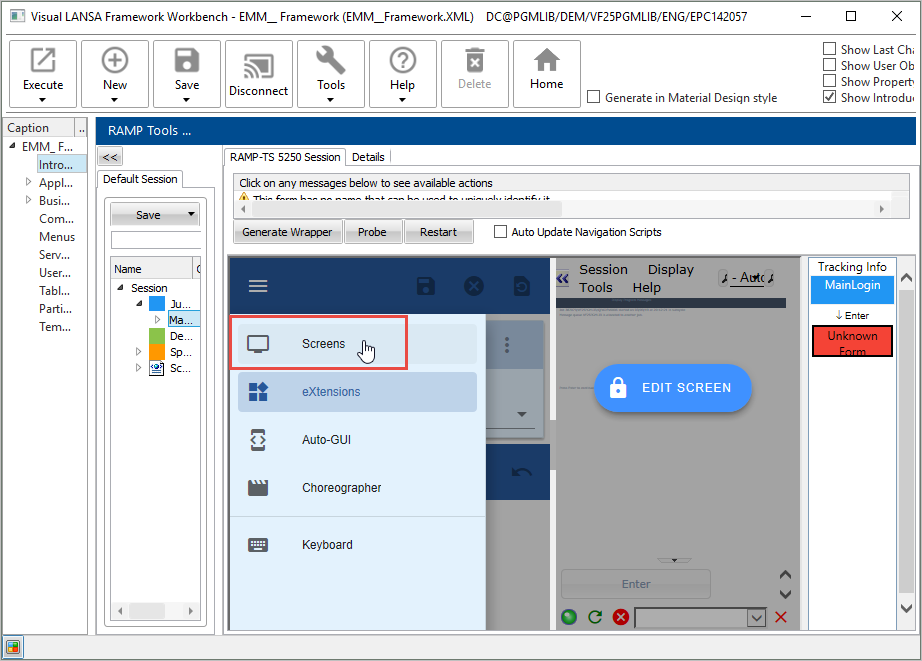Click the New toolbar icon
This screenshot has width=922, height=661.
tap(115, 61)
